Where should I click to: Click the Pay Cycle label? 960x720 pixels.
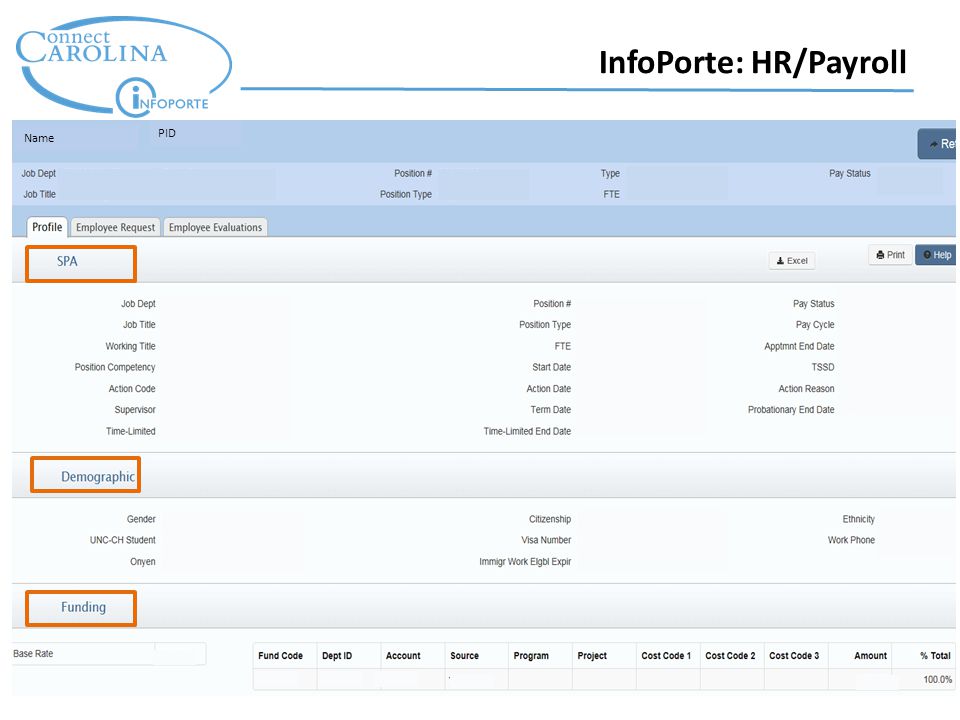[815, 325]
